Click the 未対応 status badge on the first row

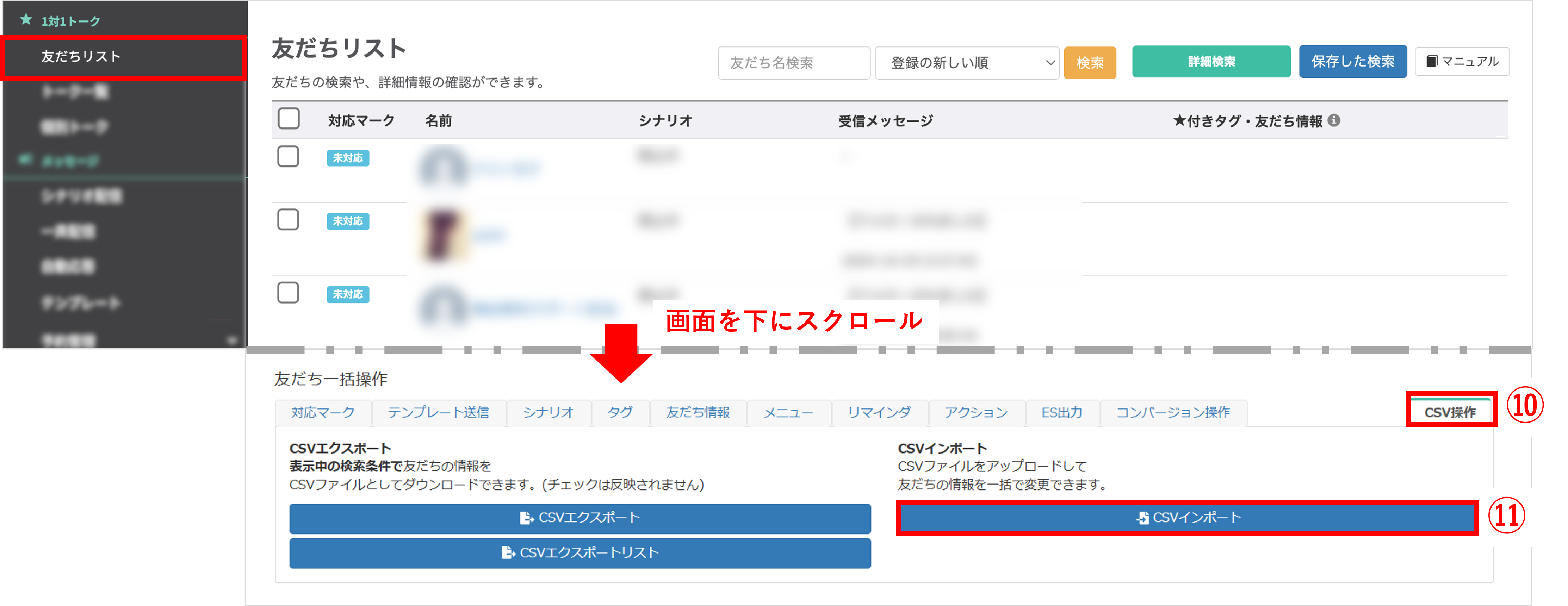pos(348,158)
